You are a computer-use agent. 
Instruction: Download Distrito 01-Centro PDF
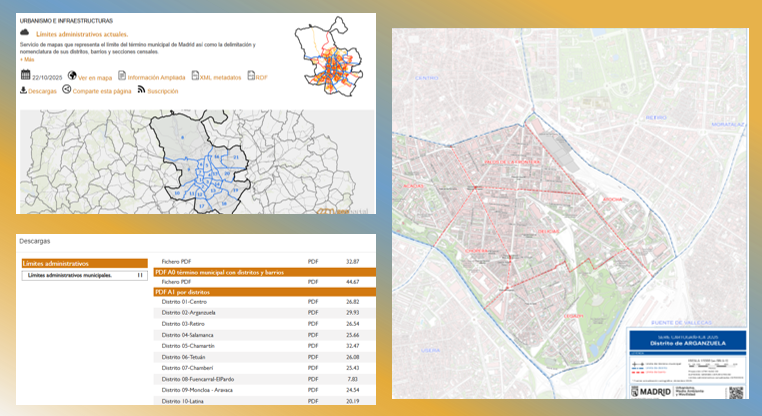point(265,302)
